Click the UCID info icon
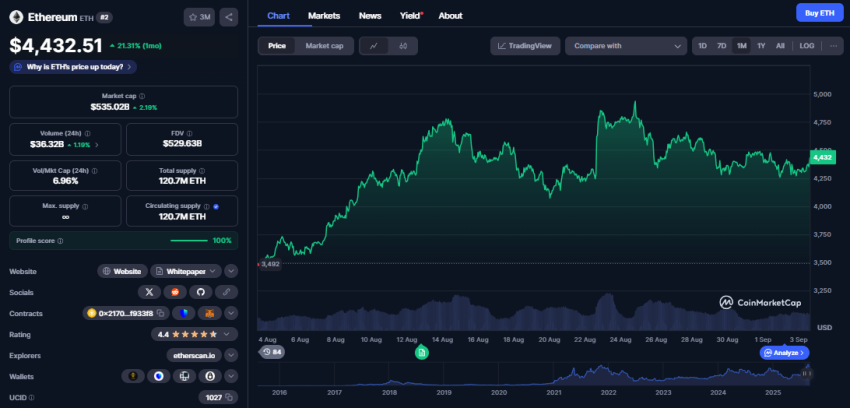The image size is (850, 408). click(31, 397)
